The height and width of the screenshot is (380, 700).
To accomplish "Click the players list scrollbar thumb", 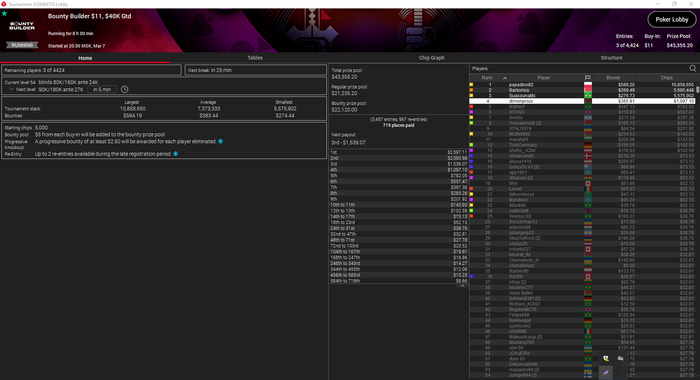I will [x=697, y=88].
